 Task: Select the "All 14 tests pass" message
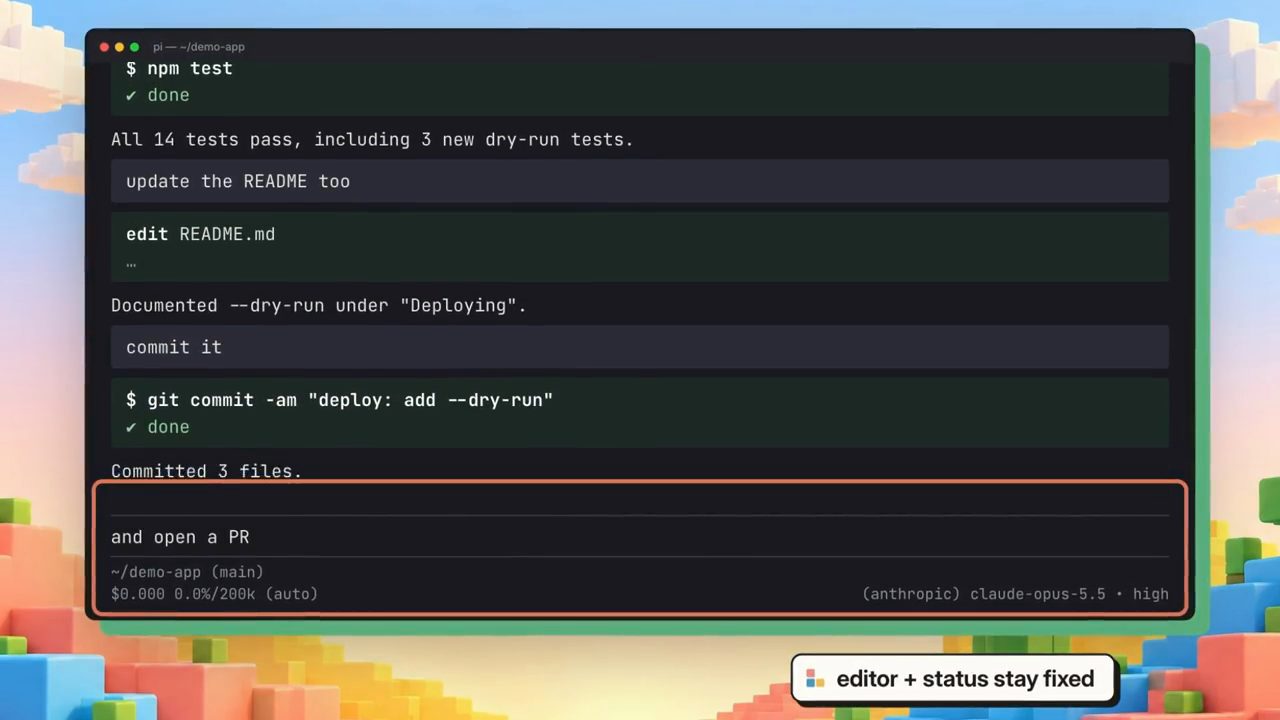point(372,139)
